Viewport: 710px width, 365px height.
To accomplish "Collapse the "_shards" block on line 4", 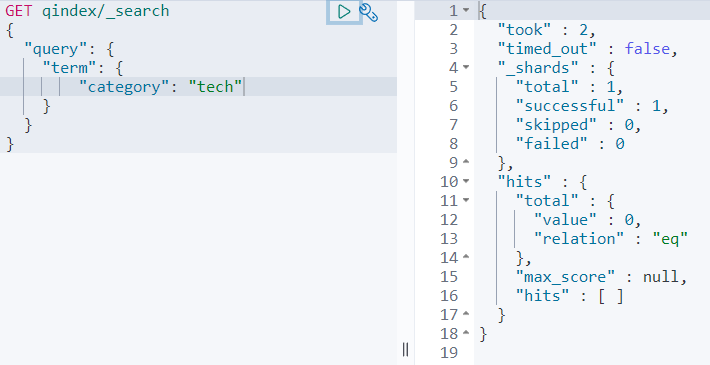I will tap(466, 67).
